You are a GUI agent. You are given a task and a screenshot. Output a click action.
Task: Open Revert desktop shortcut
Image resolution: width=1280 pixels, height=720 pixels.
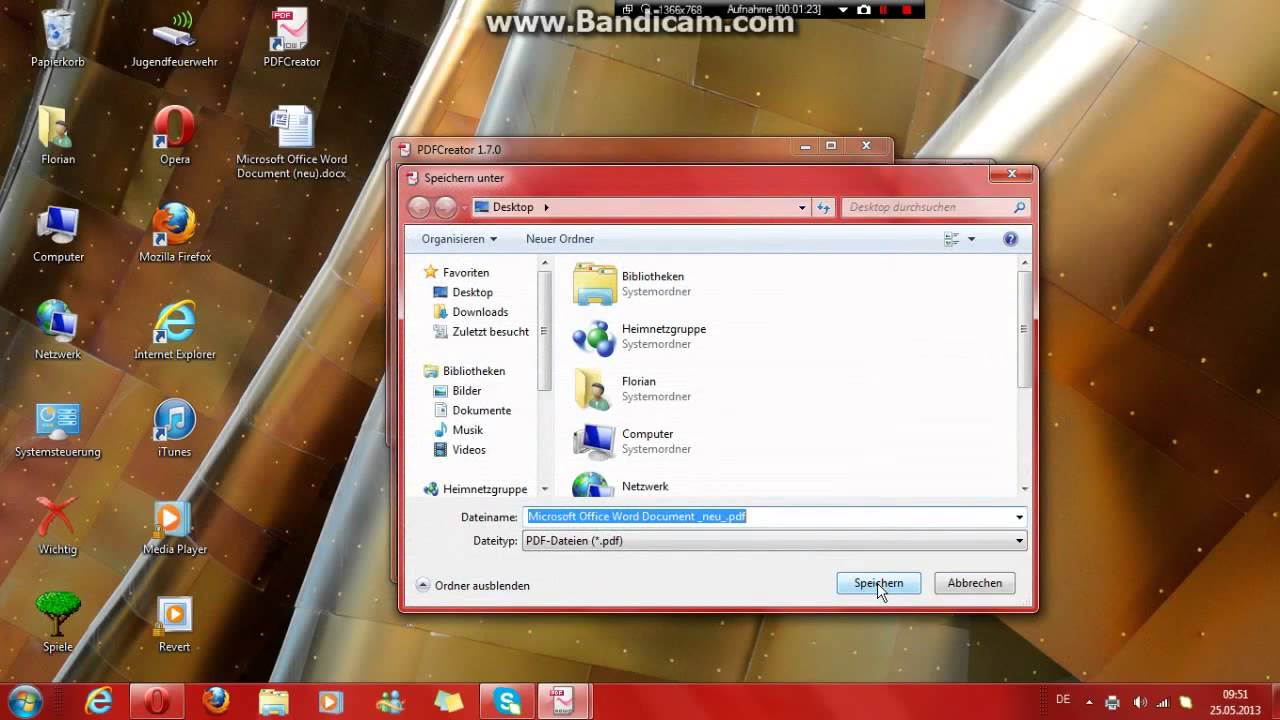coord(175,622)
